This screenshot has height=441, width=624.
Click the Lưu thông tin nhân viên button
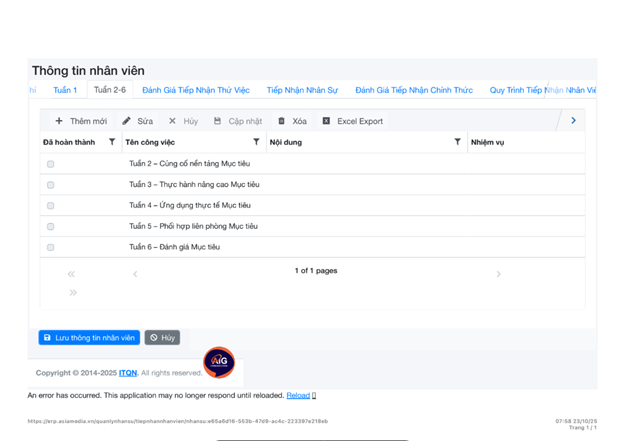[x=89, y=338]
